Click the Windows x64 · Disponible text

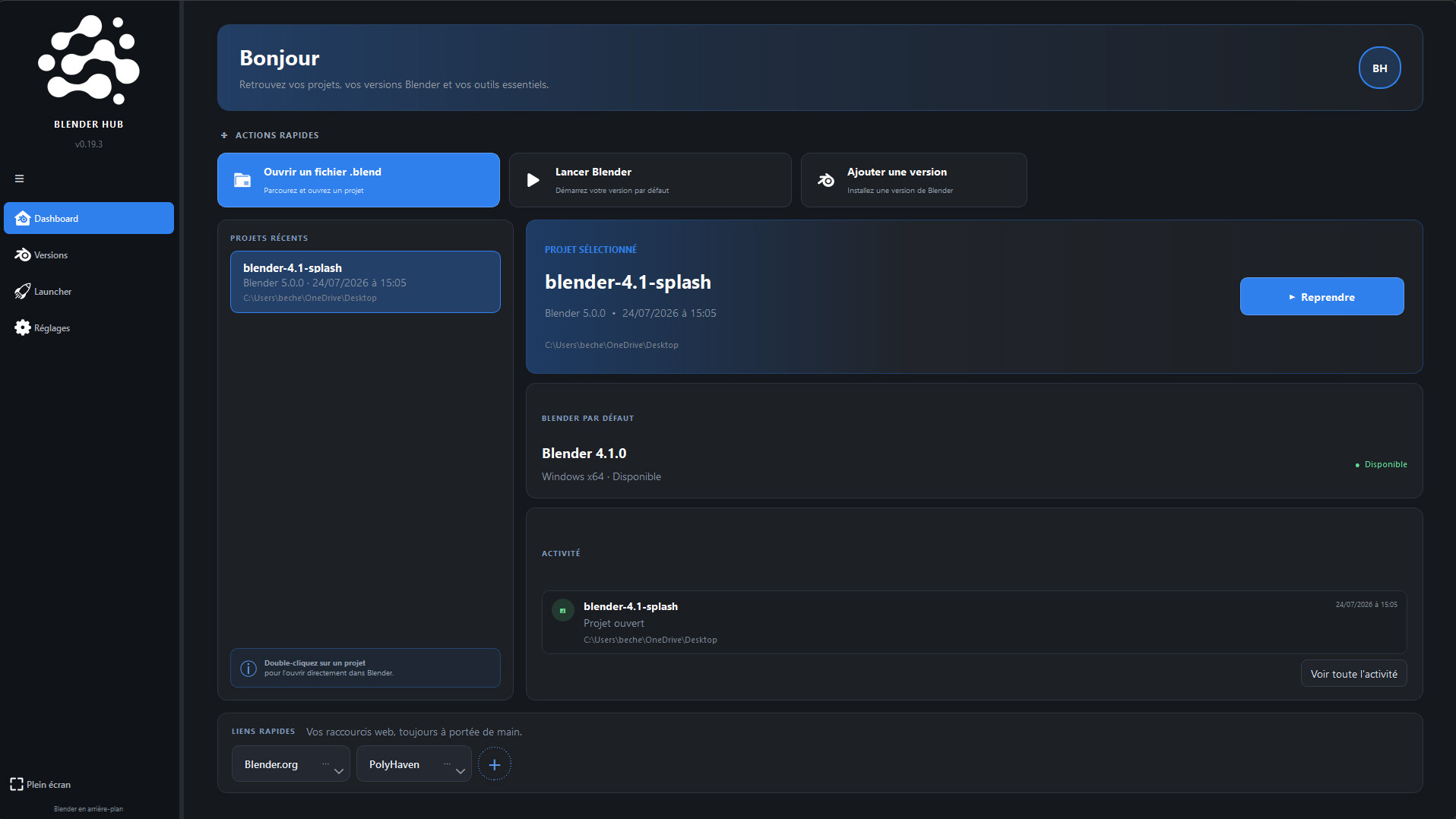(x=602, y=476)
